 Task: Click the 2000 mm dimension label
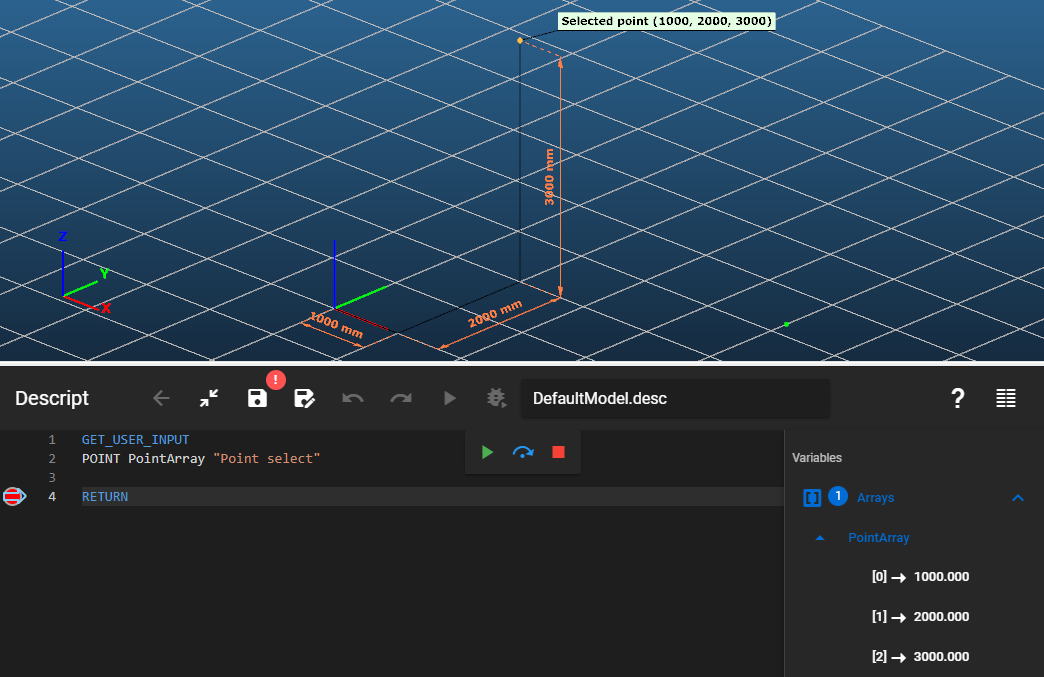pyautogui.click(x=495, y=314)
